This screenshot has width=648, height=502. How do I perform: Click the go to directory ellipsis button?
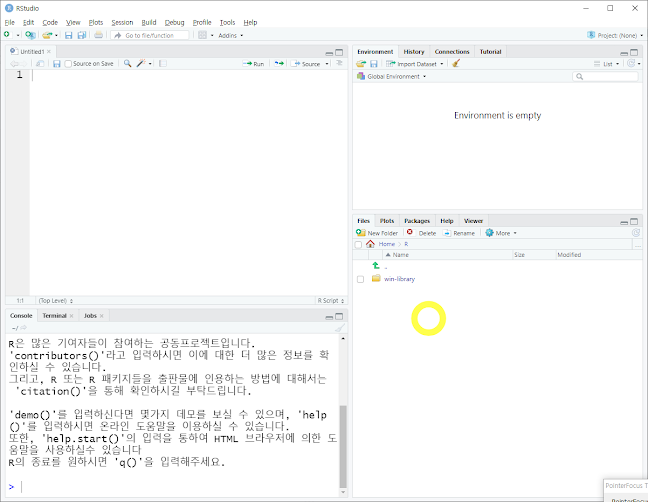tap(638, 245)
